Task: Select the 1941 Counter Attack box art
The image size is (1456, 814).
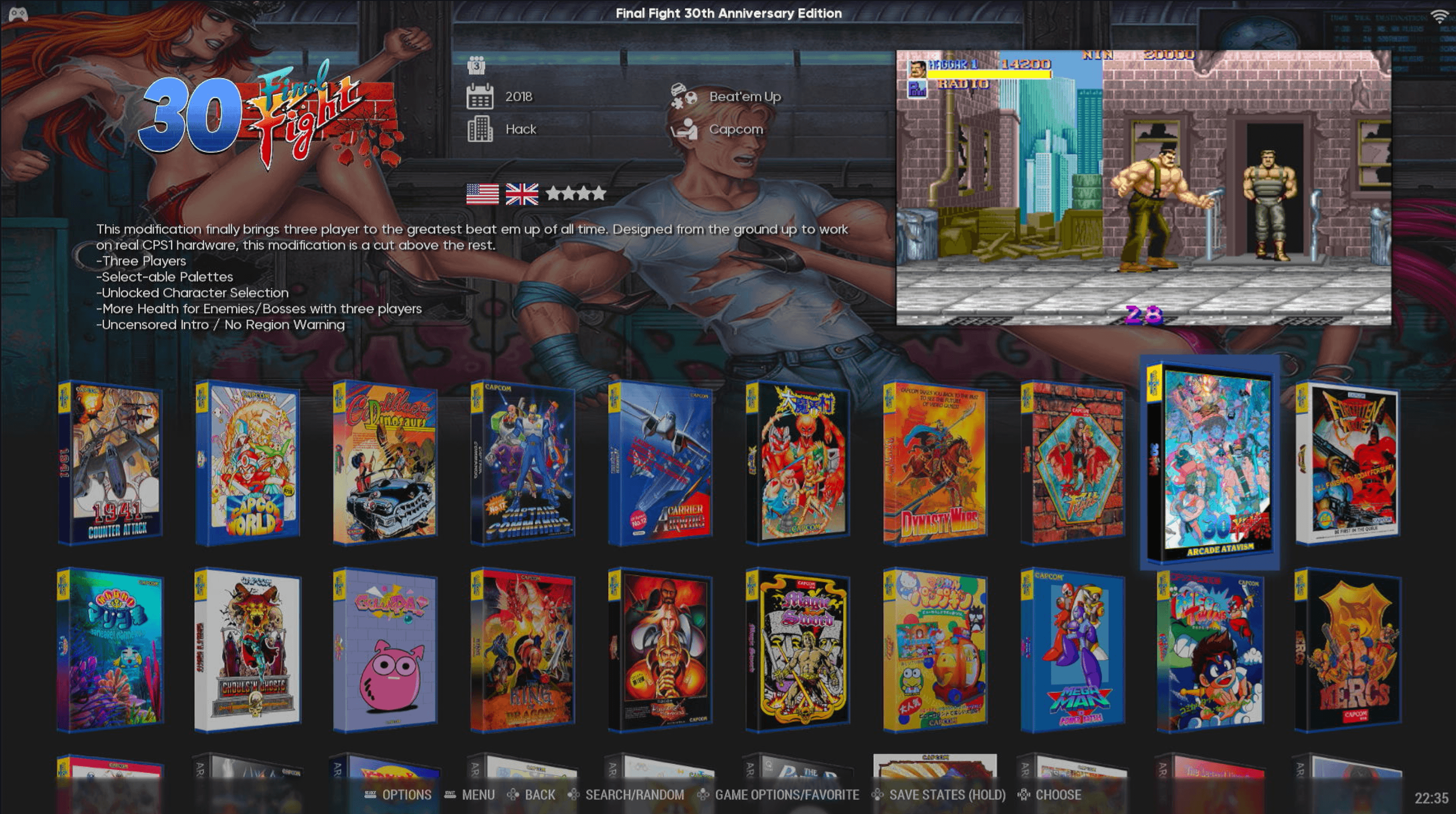Action: pos(111,463)
